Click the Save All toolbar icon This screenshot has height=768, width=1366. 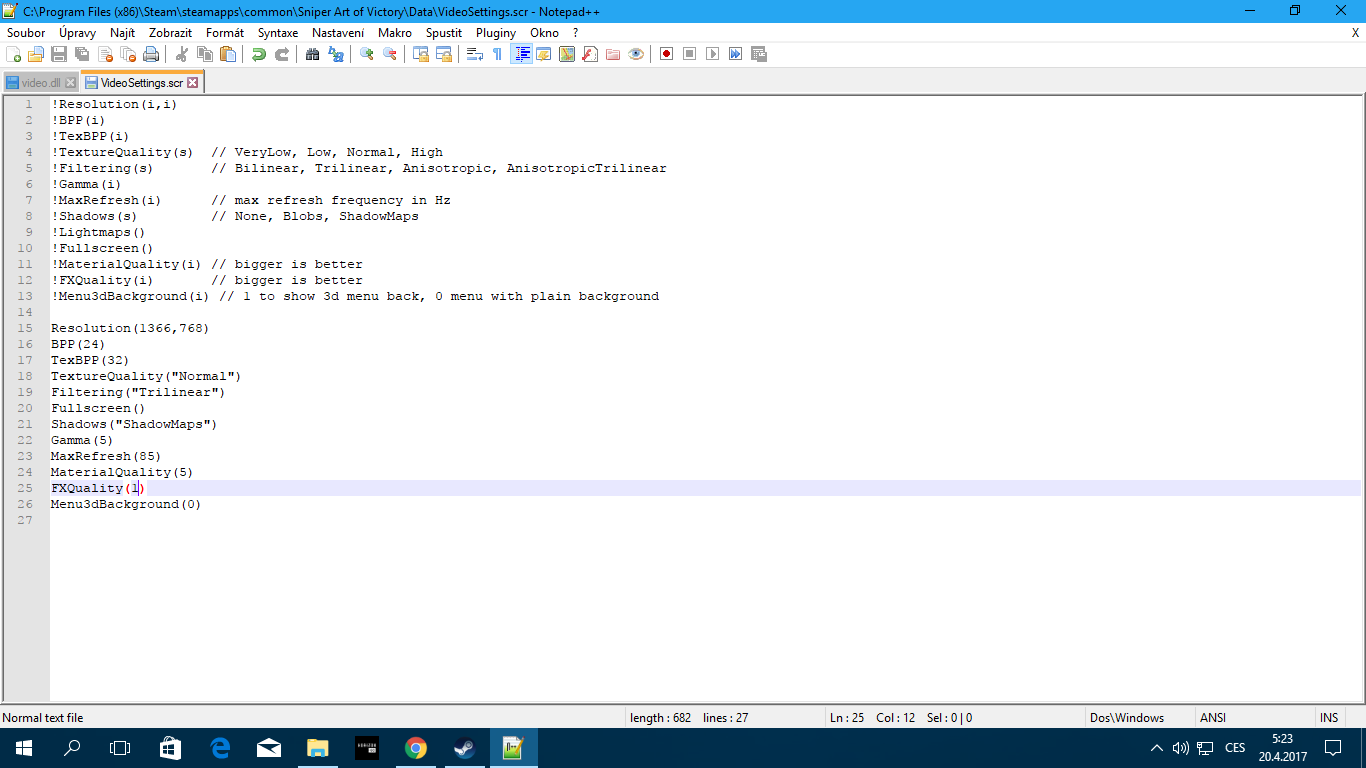82,54
